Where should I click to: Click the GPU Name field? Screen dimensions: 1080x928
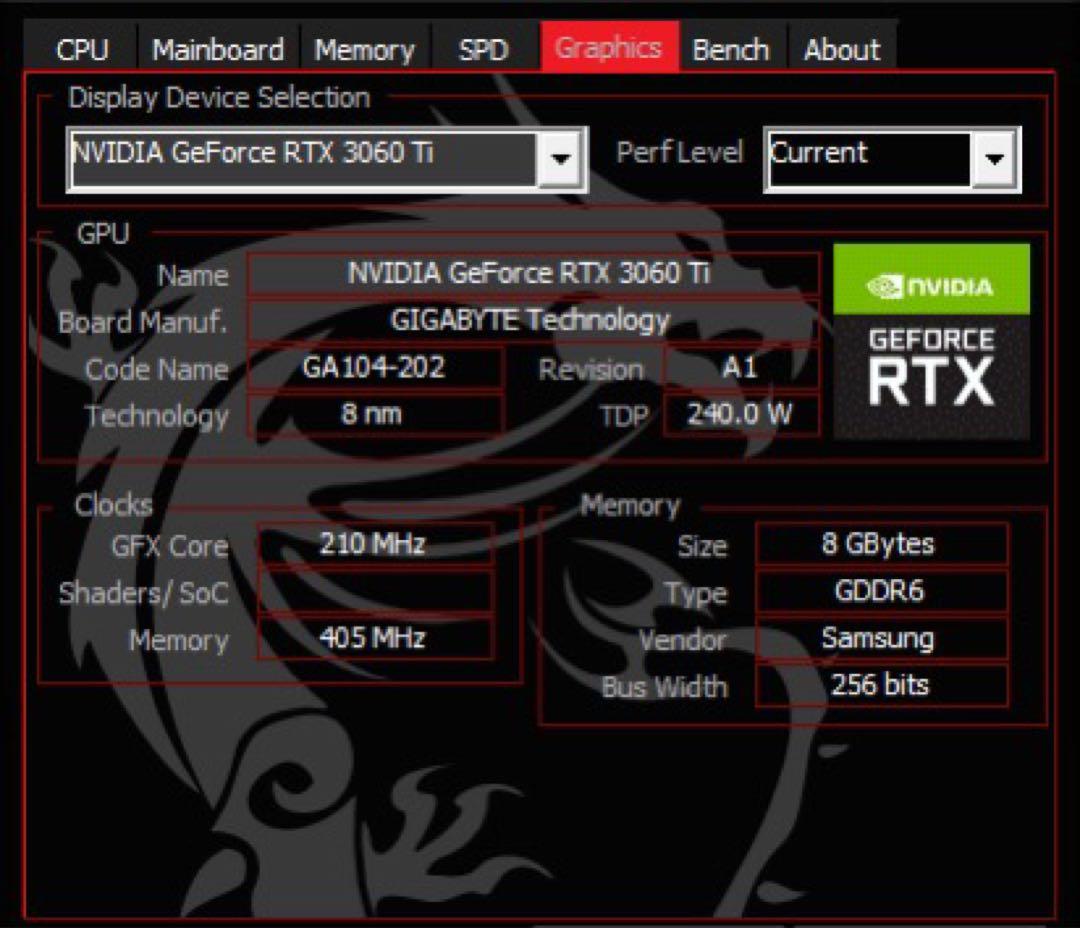tap(530, 274)
